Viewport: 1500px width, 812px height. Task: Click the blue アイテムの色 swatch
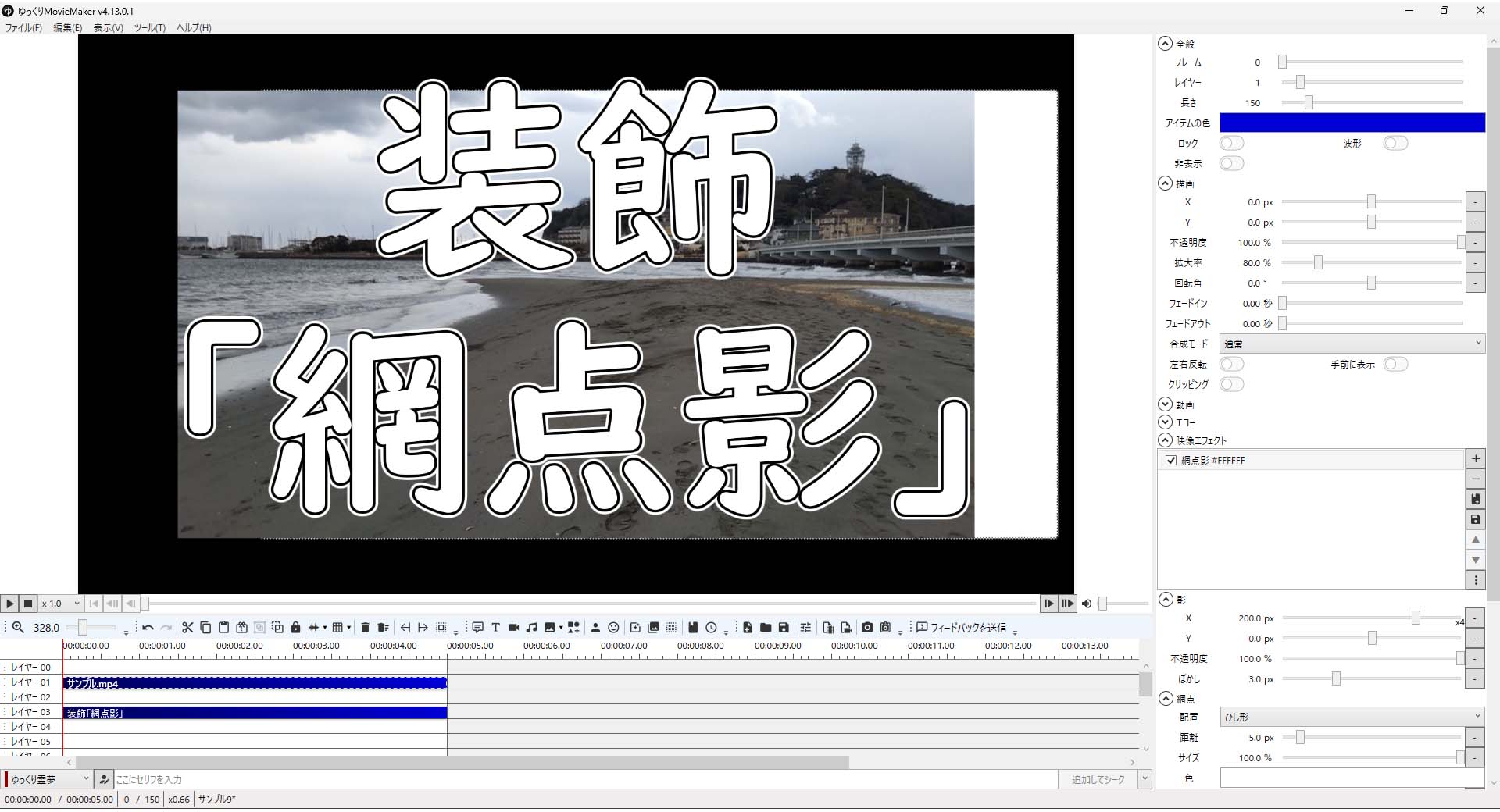point(1352,123)
